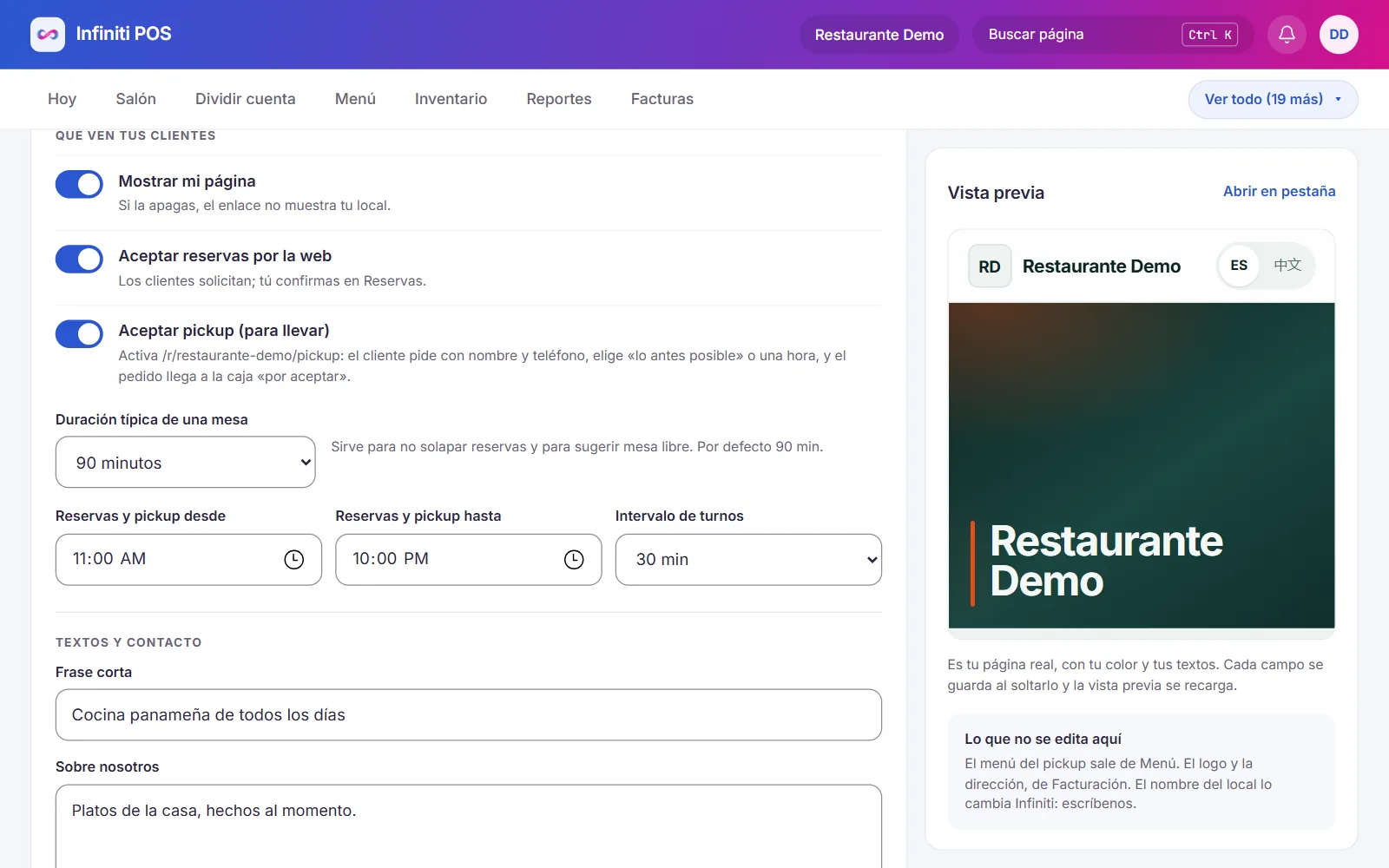Switch to the Menú tab
Image resolution: width=1389 pixels, height=868 pixels.
356,99
